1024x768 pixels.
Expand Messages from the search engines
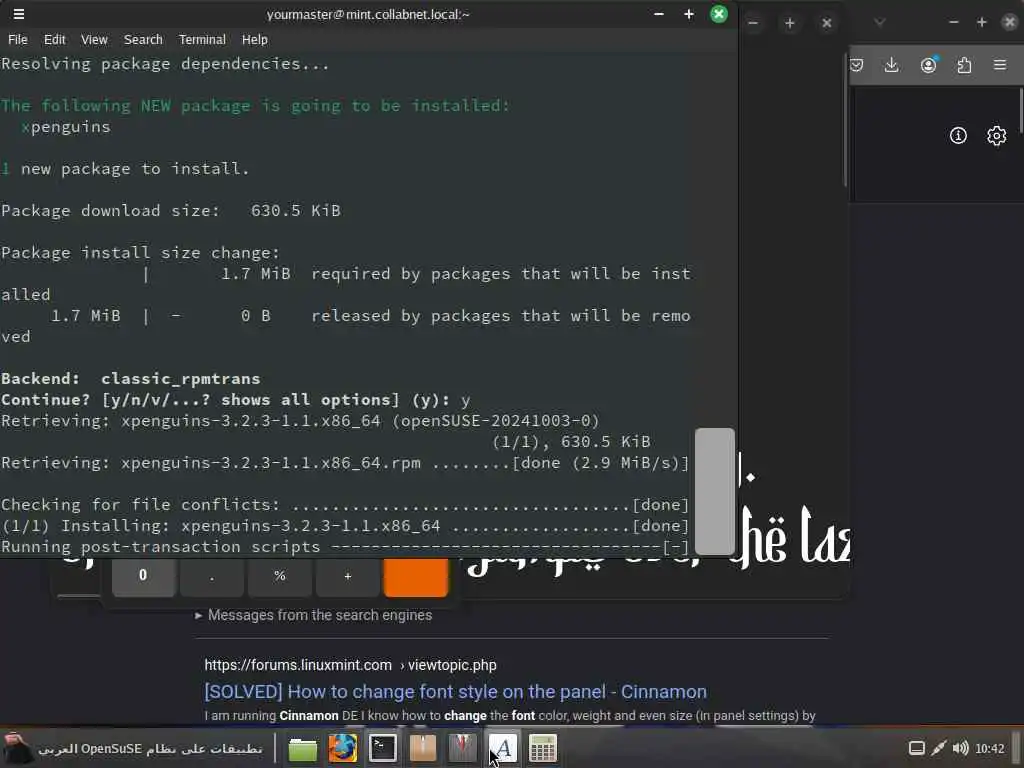[x=313, y=615]
